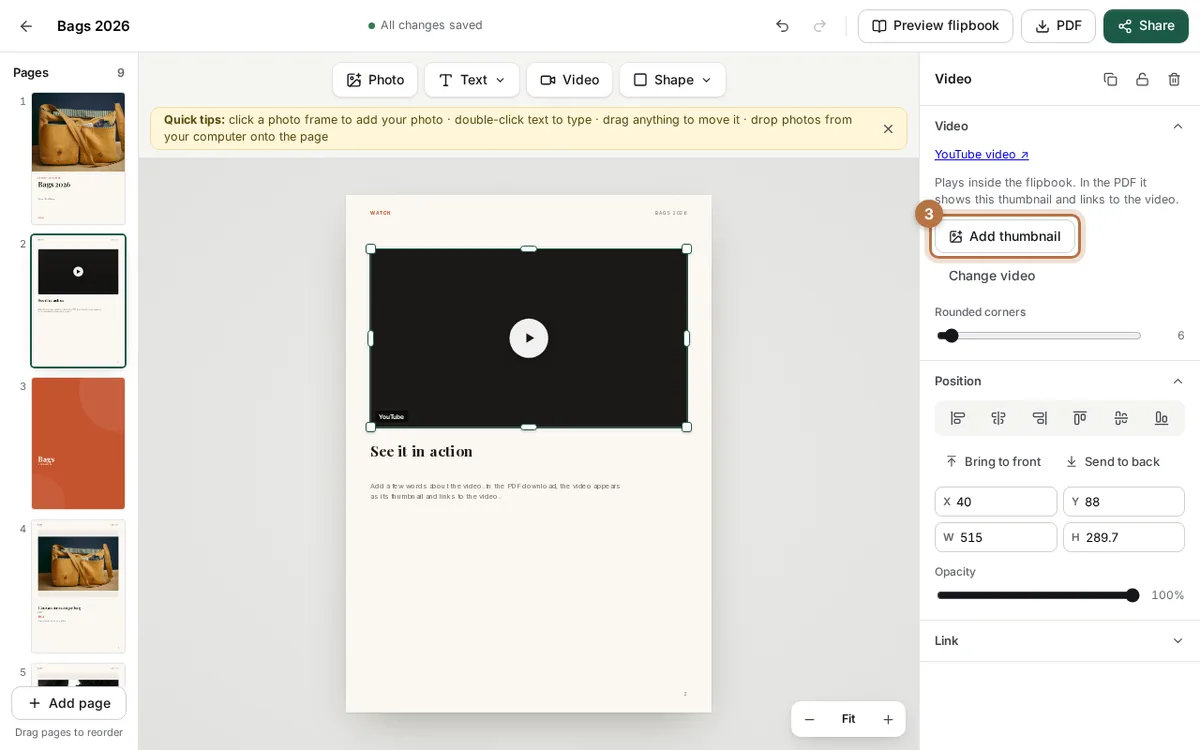Image resolution: width=1200 pixels, height=750 pixels.
Task: Add a Photo to the page
Action: coord(375,80)
